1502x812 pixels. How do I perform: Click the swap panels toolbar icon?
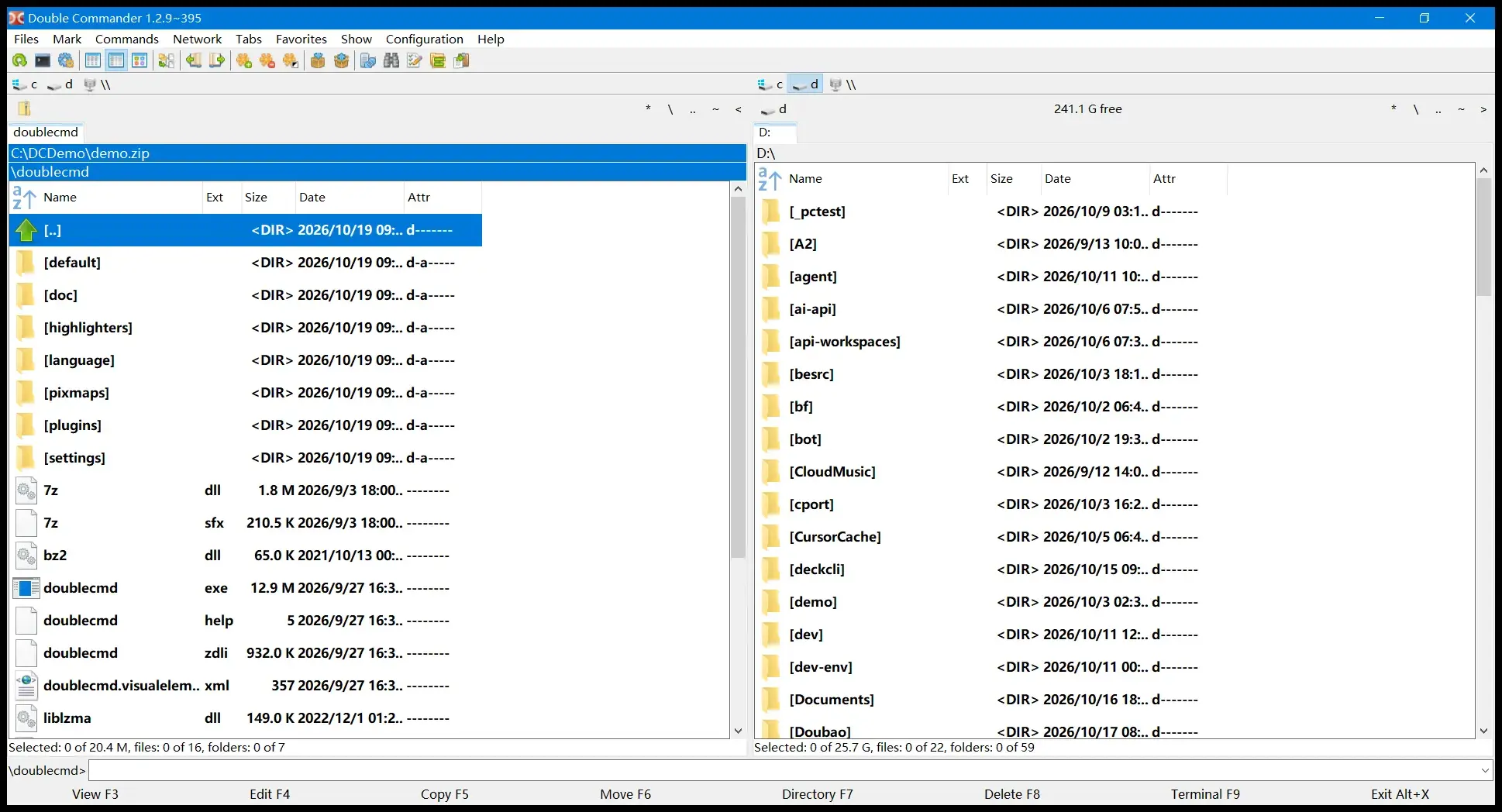click(166, 60)
